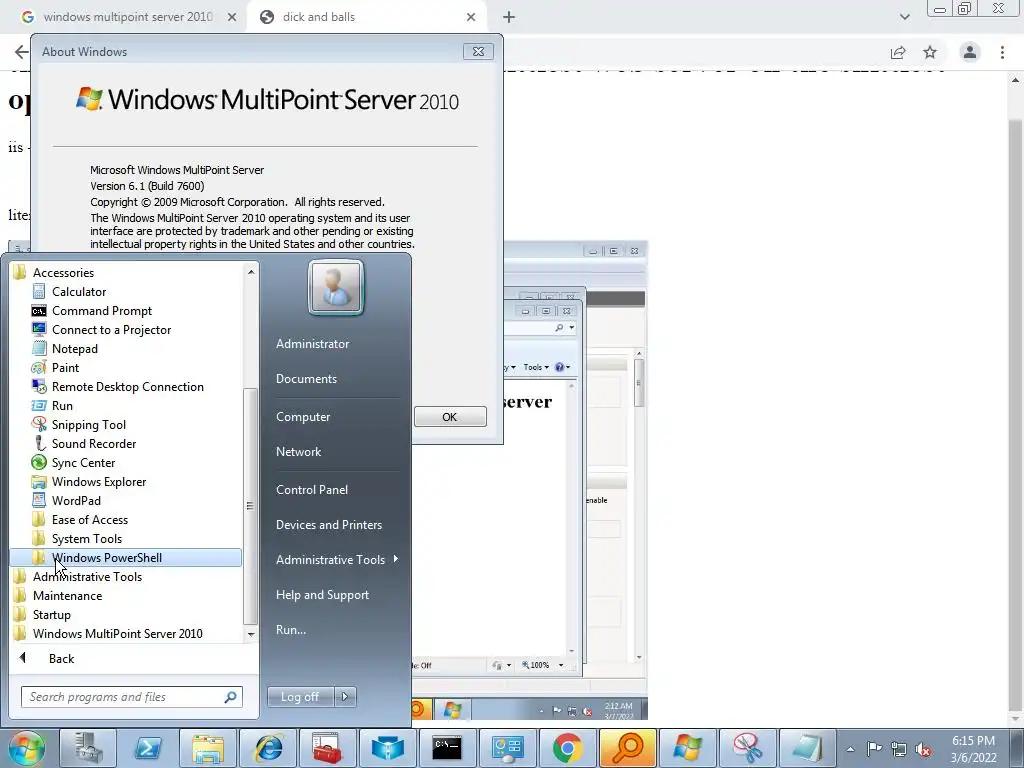Open Remote Desktop Connection
1024x768 pixels.
coord(126,387)
